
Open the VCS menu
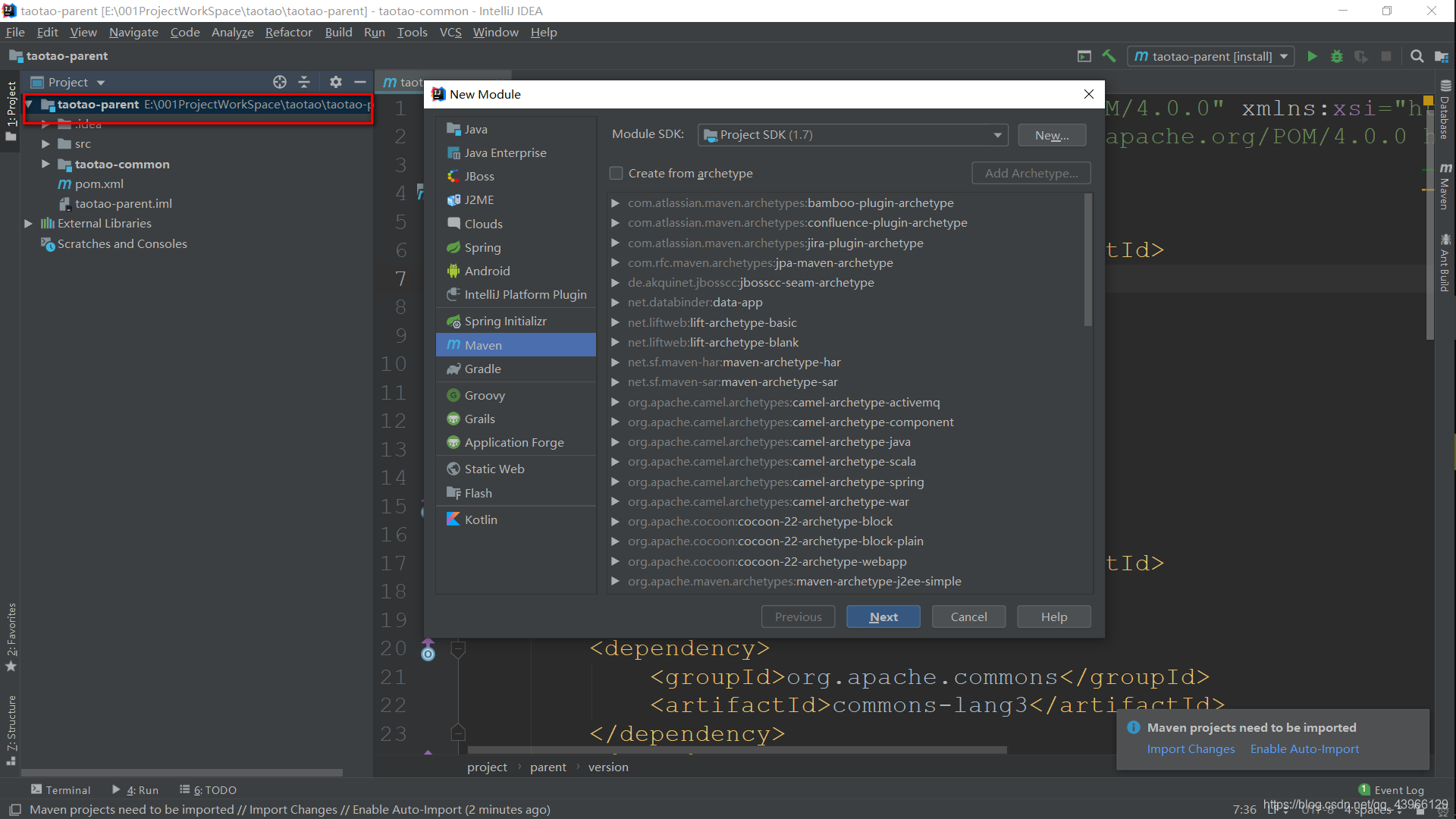tap(450, 32)
